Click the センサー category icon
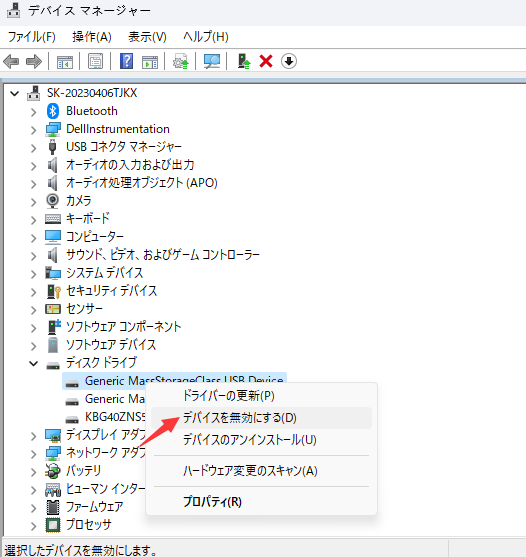Image resolution: width=526 pixels, height=557 pixels. pyautogui.click(x=53, y=309)
